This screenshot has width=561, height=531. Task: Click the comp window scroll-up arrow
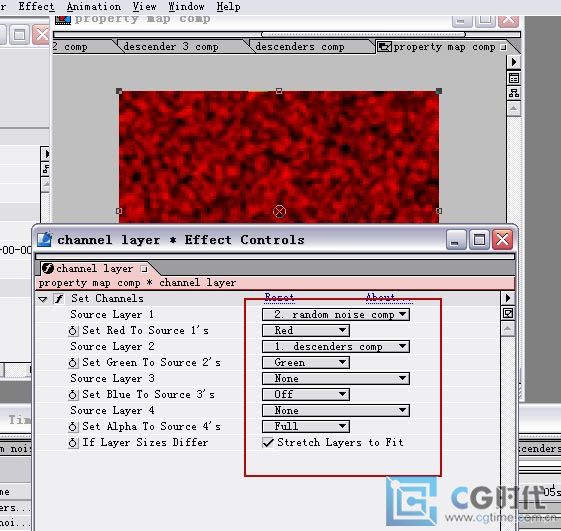coord(514,108)
